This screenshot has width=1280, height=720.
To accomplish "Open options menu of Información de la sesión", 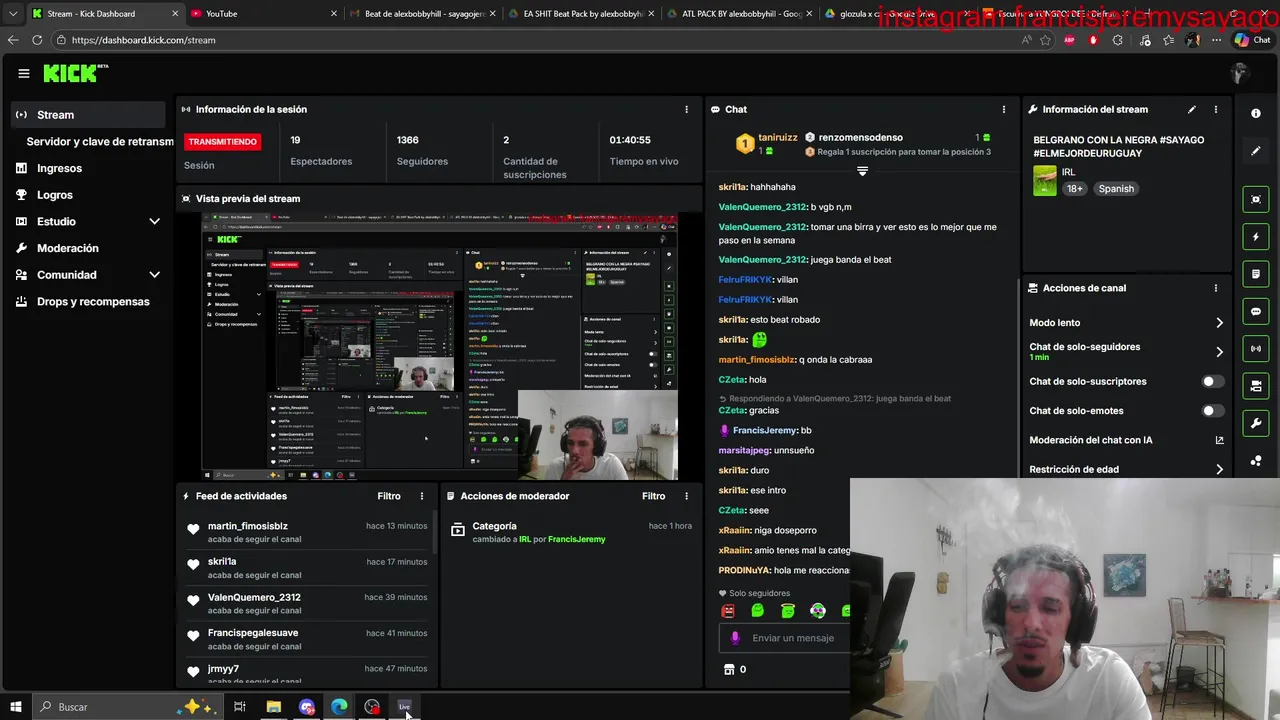I will pyautogui.click(x=686, y=109).
